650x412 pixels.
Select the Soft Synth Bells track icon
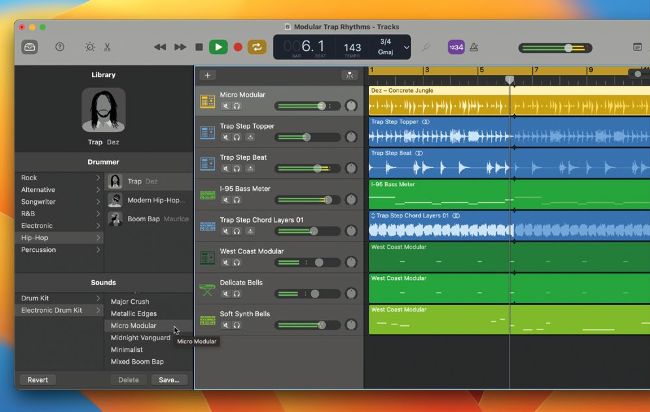point(207,320)
